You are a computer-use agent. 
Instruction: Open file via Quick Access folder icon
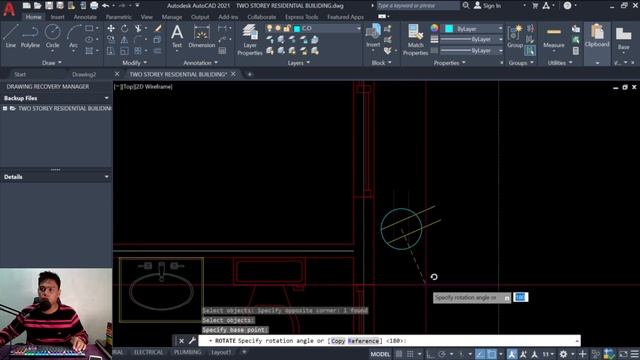pos(38,6)
